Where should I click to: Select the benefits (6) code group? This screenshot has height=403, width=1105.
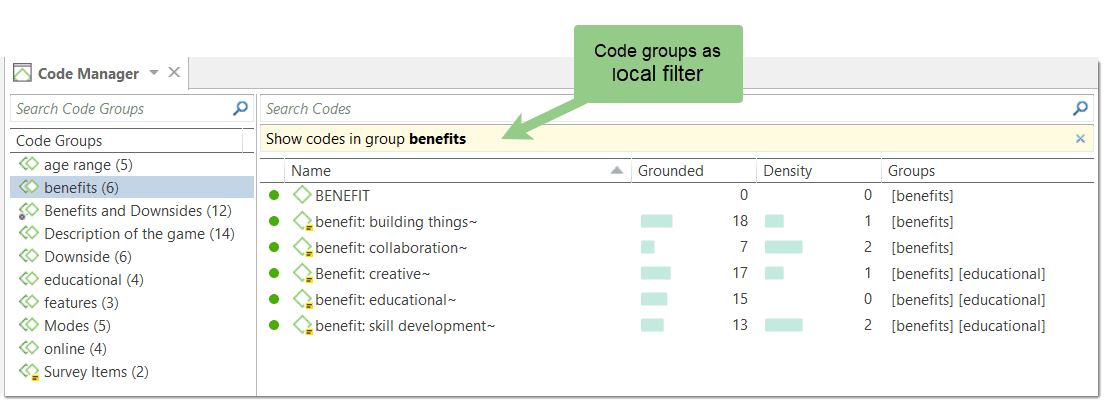132,187
